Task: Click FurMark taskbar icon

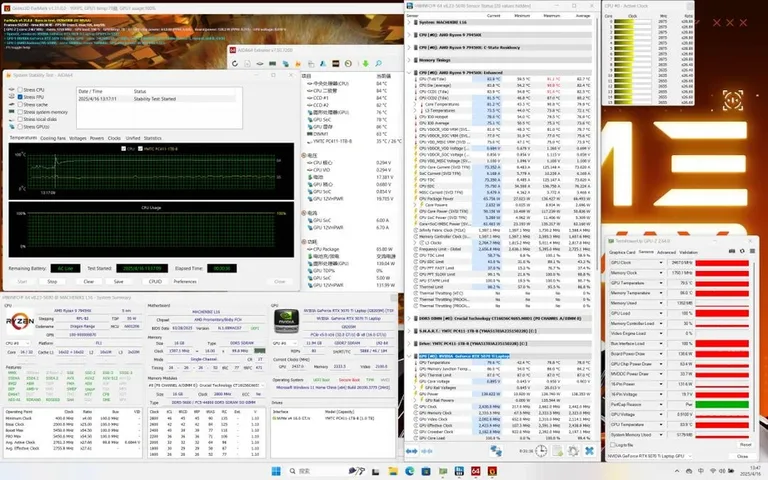Action: tap(492, 471)
